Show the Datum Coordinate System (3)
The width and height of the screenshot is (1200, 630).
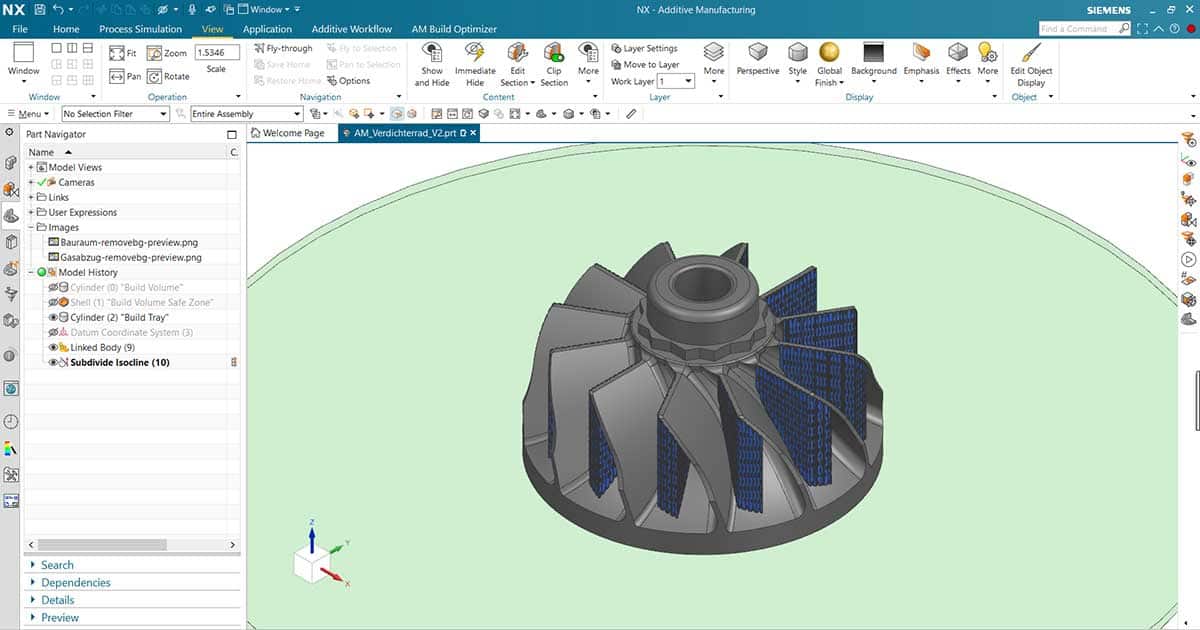(x=54, y=332)
